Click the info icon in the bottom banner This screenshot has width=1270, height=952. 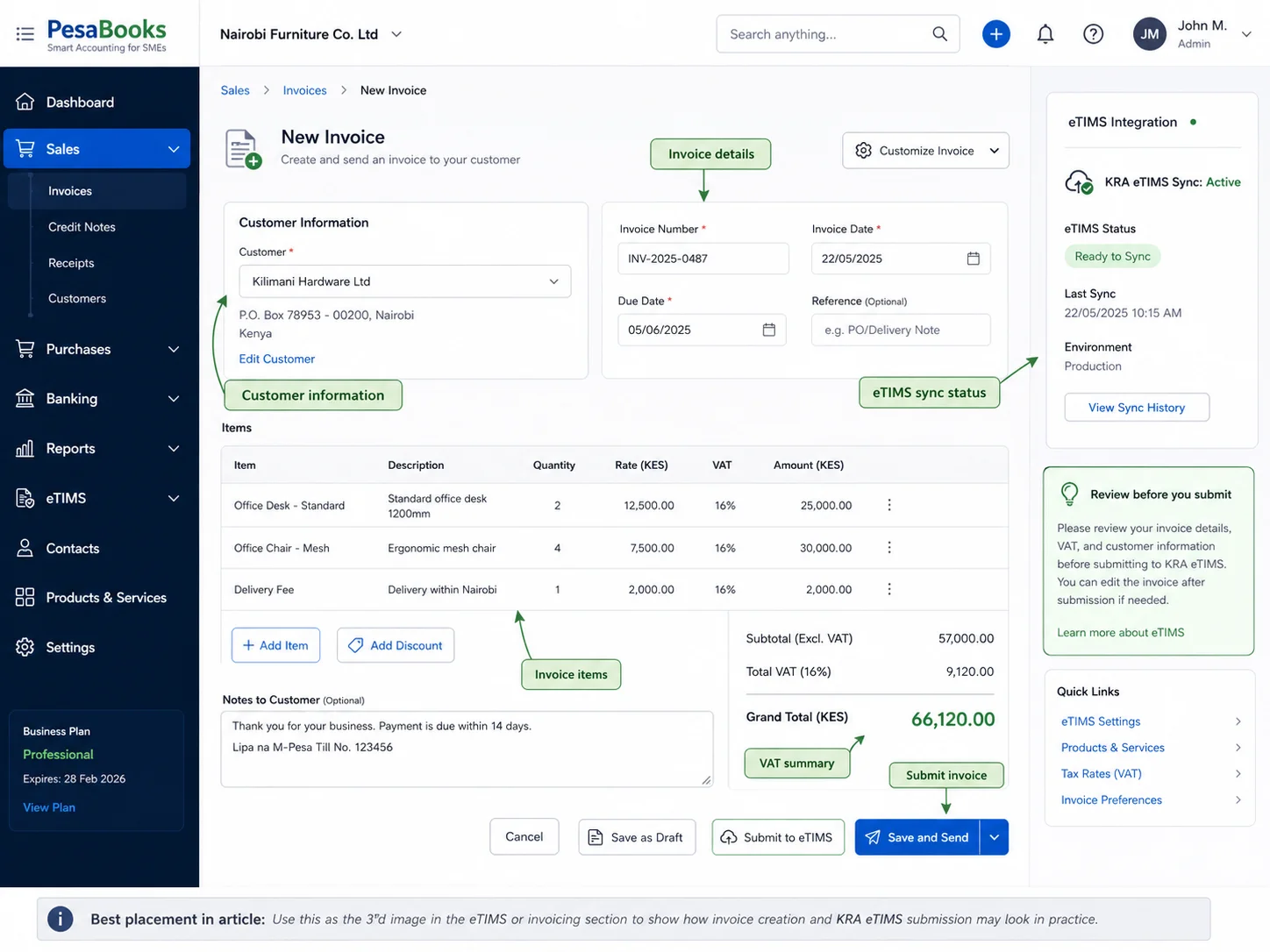(x=60, y=919)
